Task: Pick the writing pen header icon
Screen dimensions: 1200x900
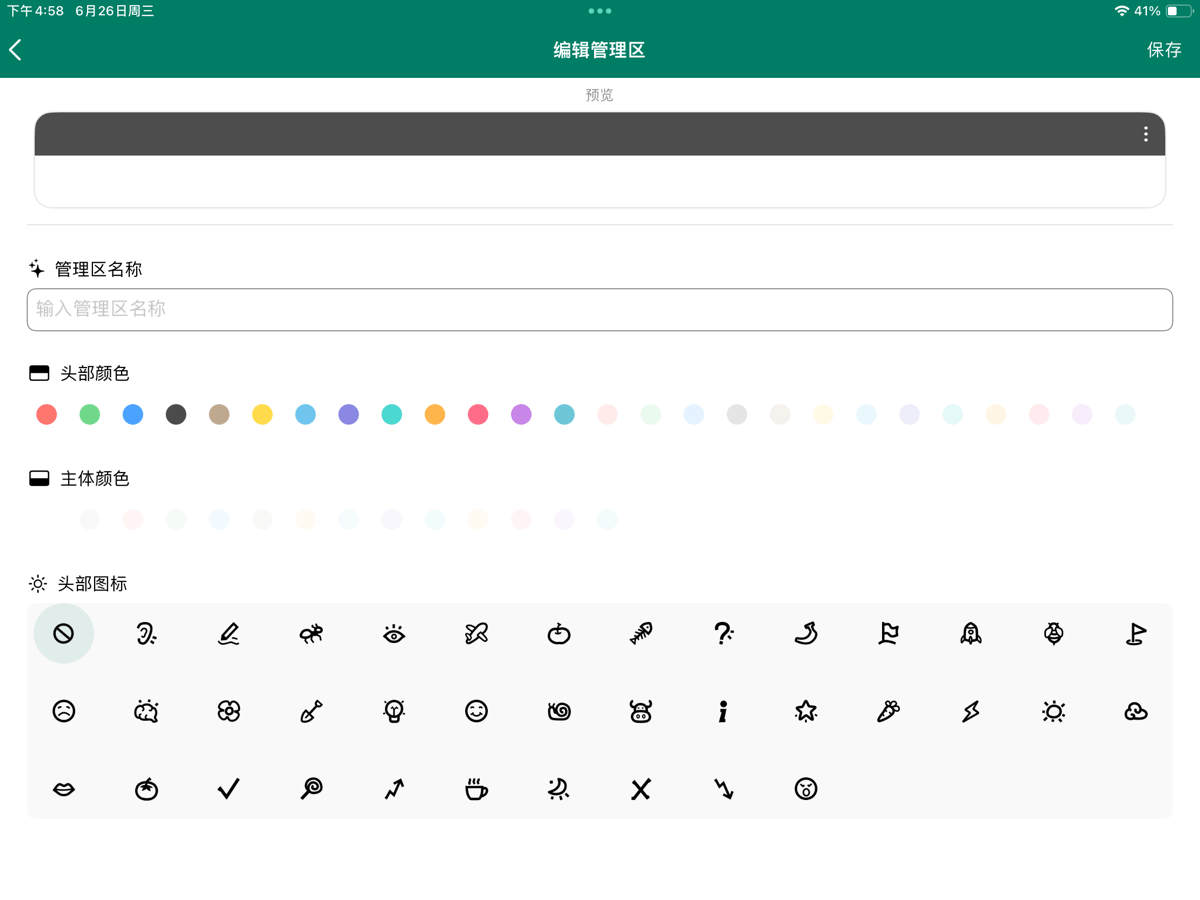Action: tap(229, 633)
